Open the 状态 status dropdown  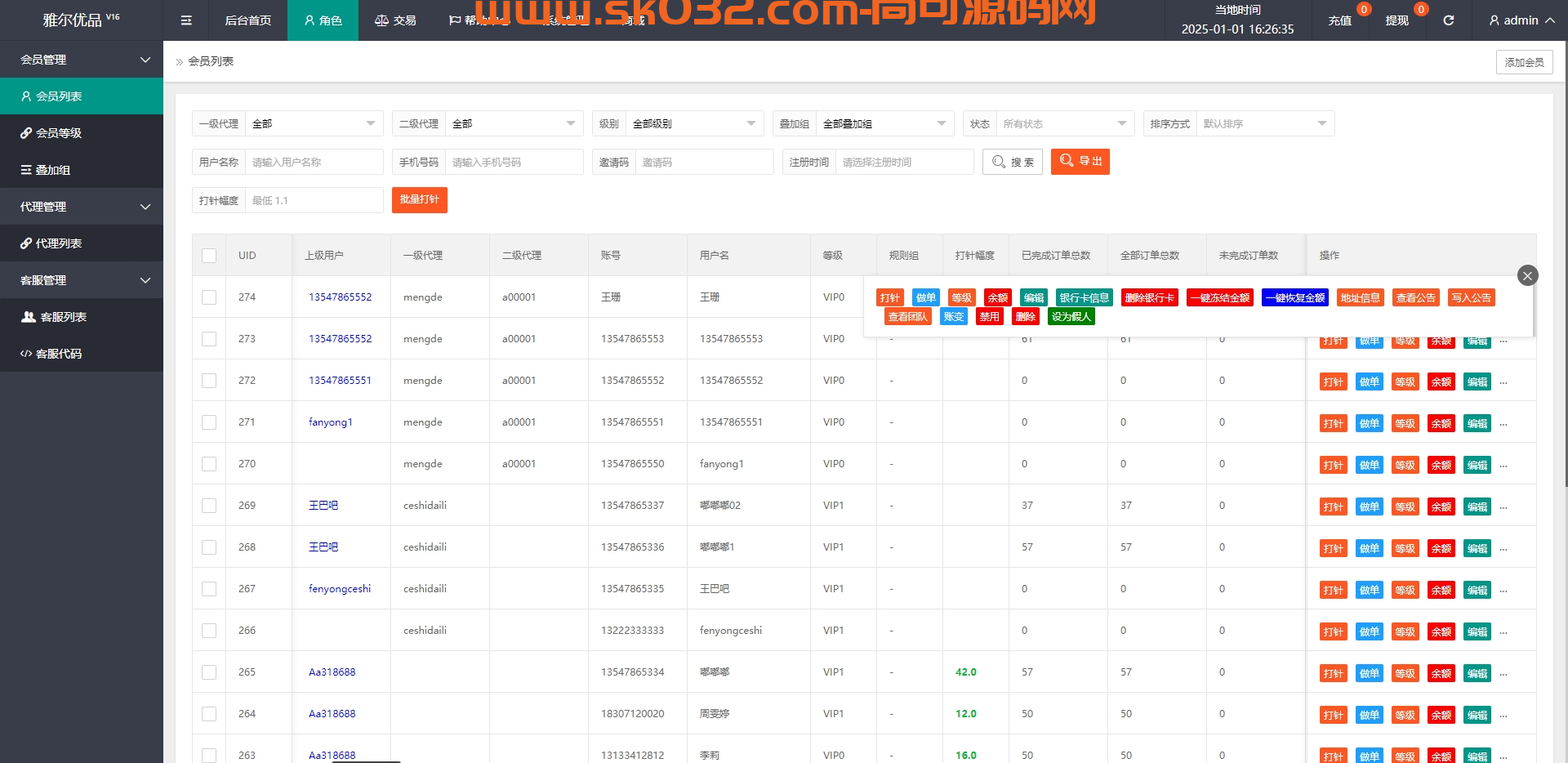pos(1066,123)
